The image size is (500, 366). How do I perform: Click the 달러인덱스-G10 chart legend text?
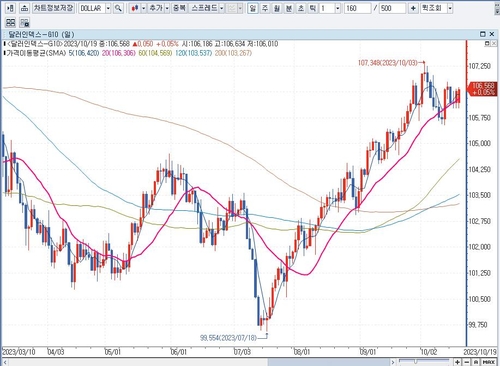click(35, 44)
